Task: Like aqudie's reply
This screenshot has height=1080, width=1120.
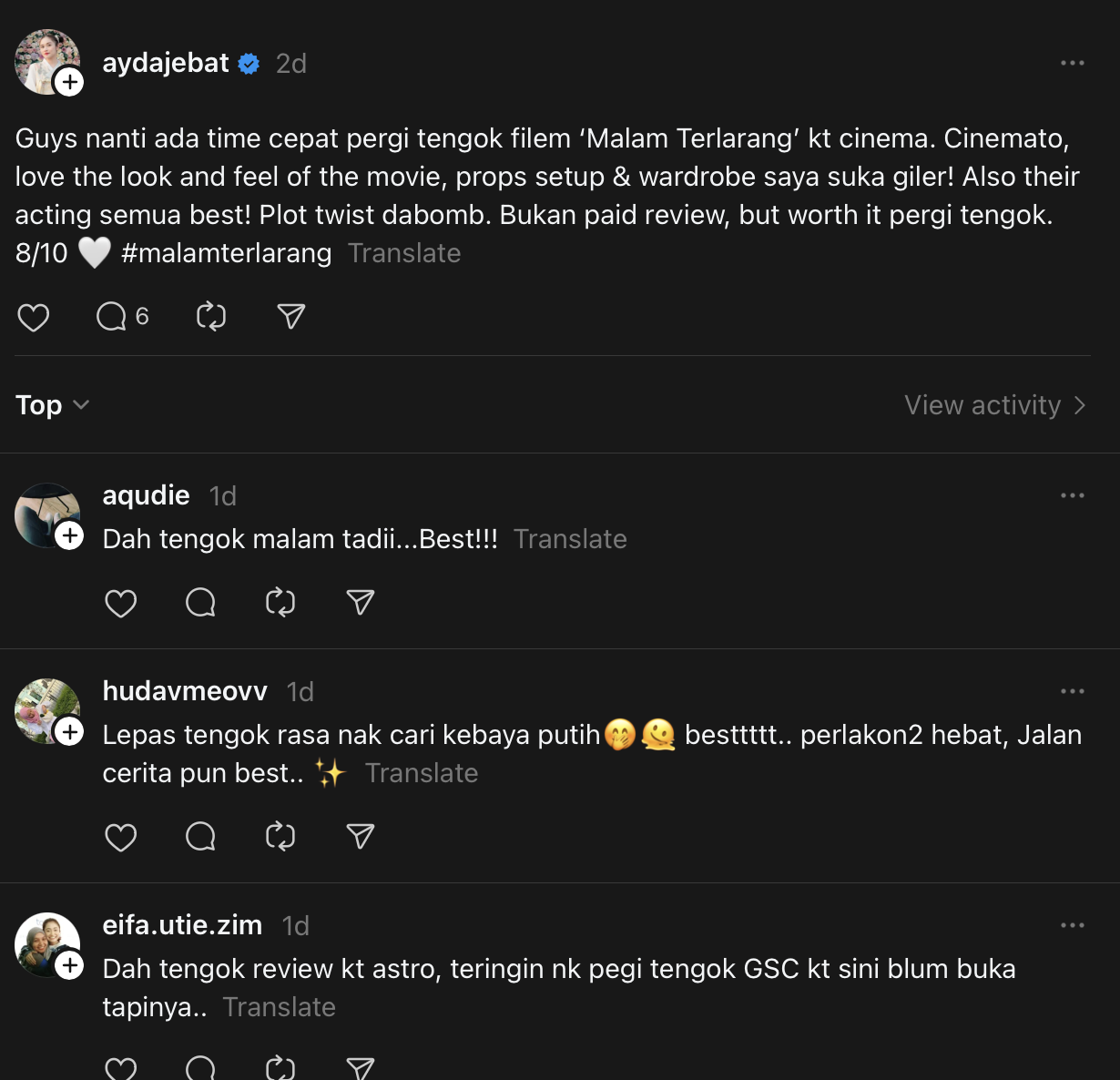Action: 121,603
